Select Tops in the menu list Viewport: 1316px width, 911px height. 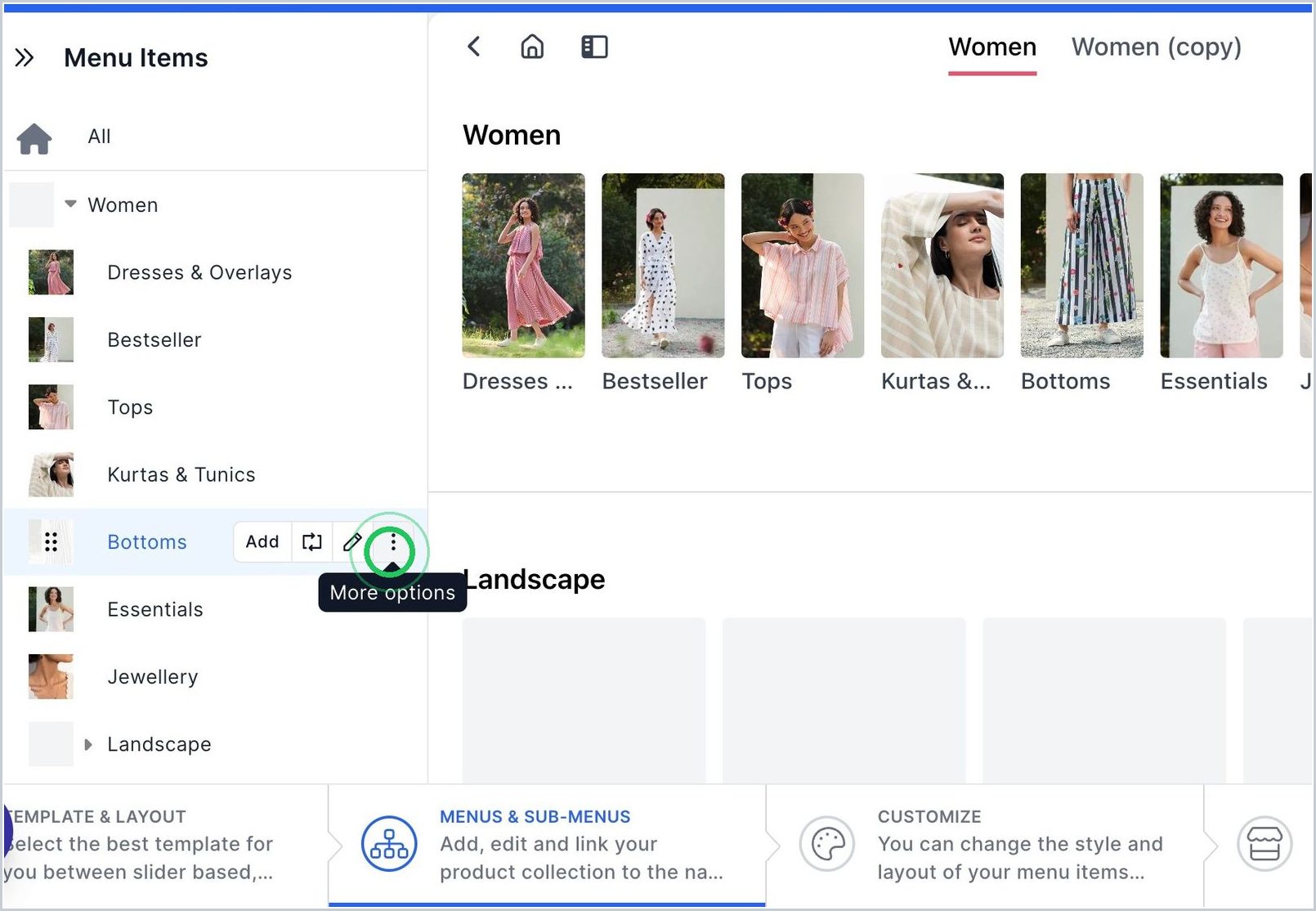click(130, 407)
